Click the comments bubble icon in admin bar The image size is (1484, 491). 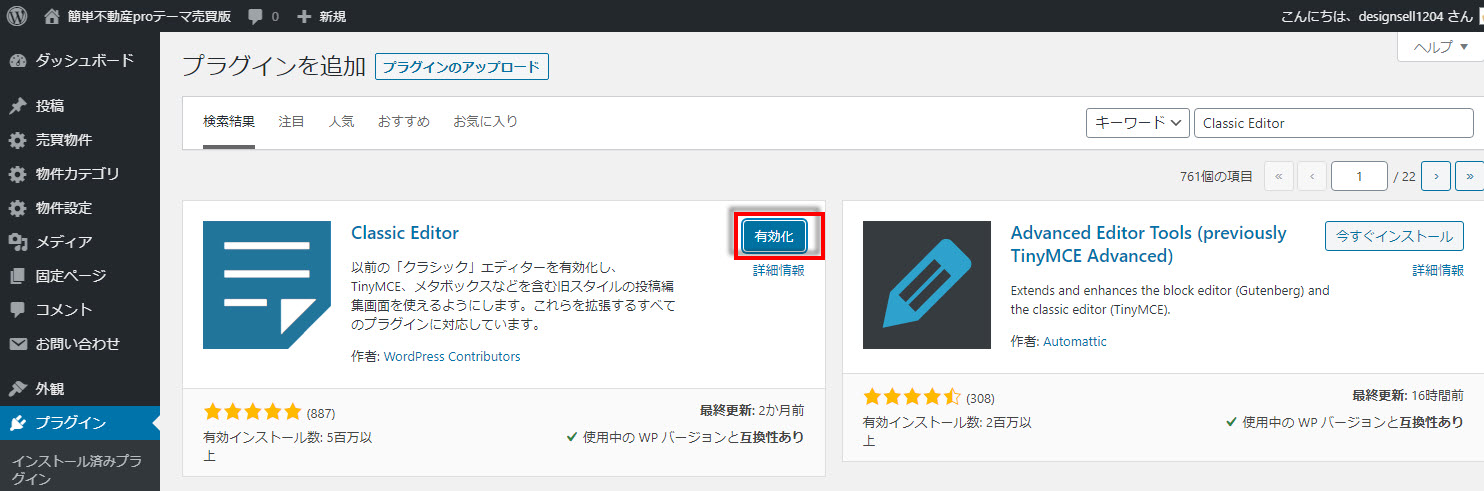pos(257,16)
